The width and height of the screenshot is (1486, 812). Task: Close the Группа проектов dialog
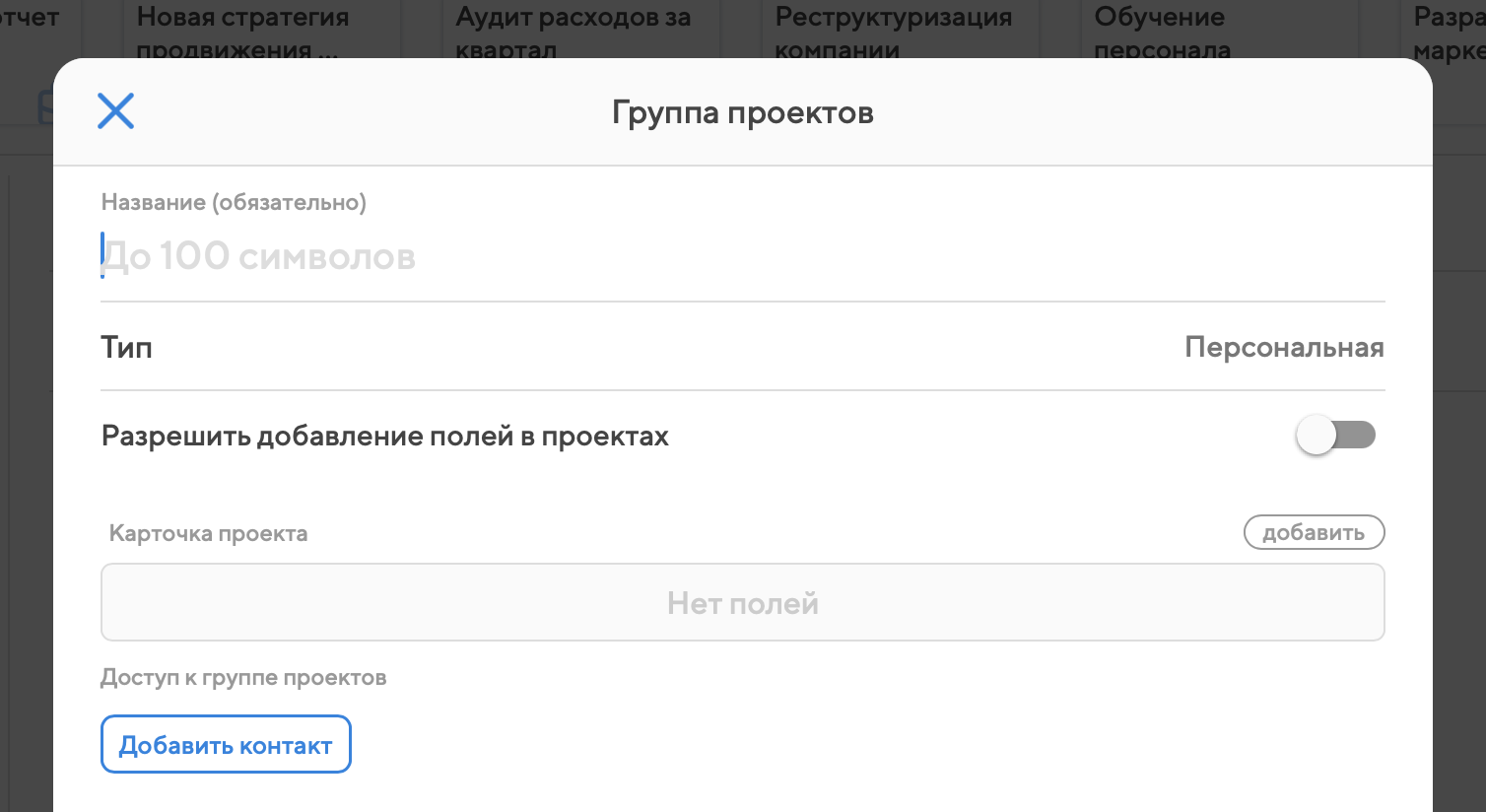click(115, 111)
